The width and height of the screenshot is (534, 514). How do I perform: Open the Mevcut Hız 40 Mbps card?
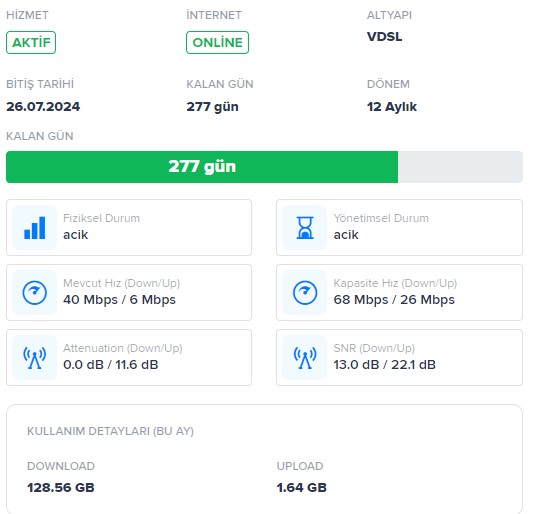click(x=129, y=293)
